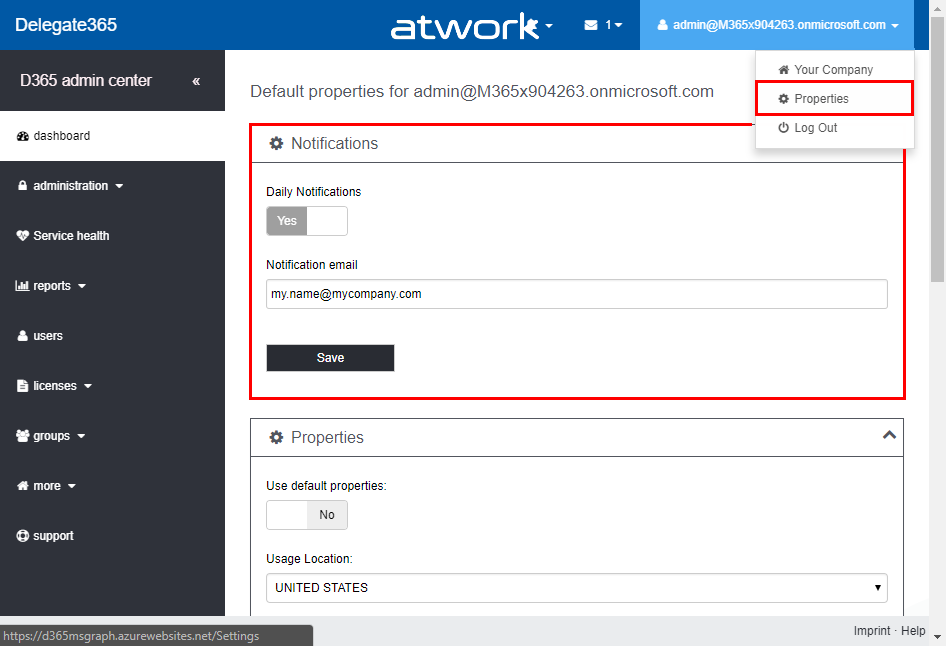Expand the reports menu
946x646 pixels.
[112, 286]
